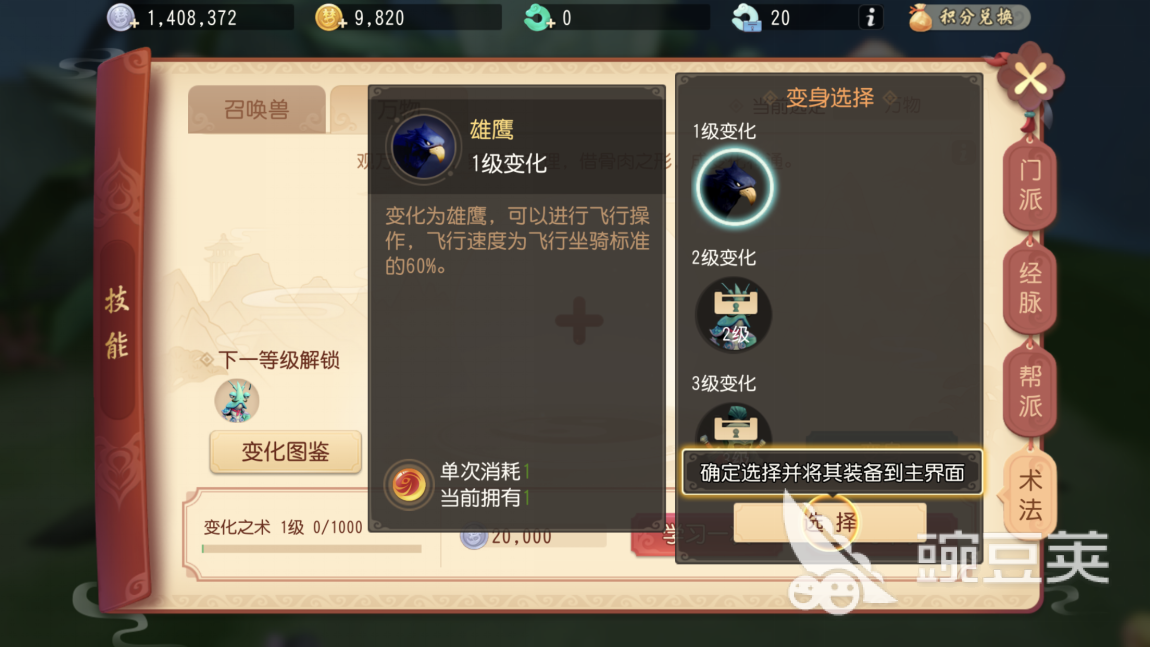Viewport: 1150px width, 647px height.
Task: Select the eagle level 1 transformation icon
Action: pos(733,187)
